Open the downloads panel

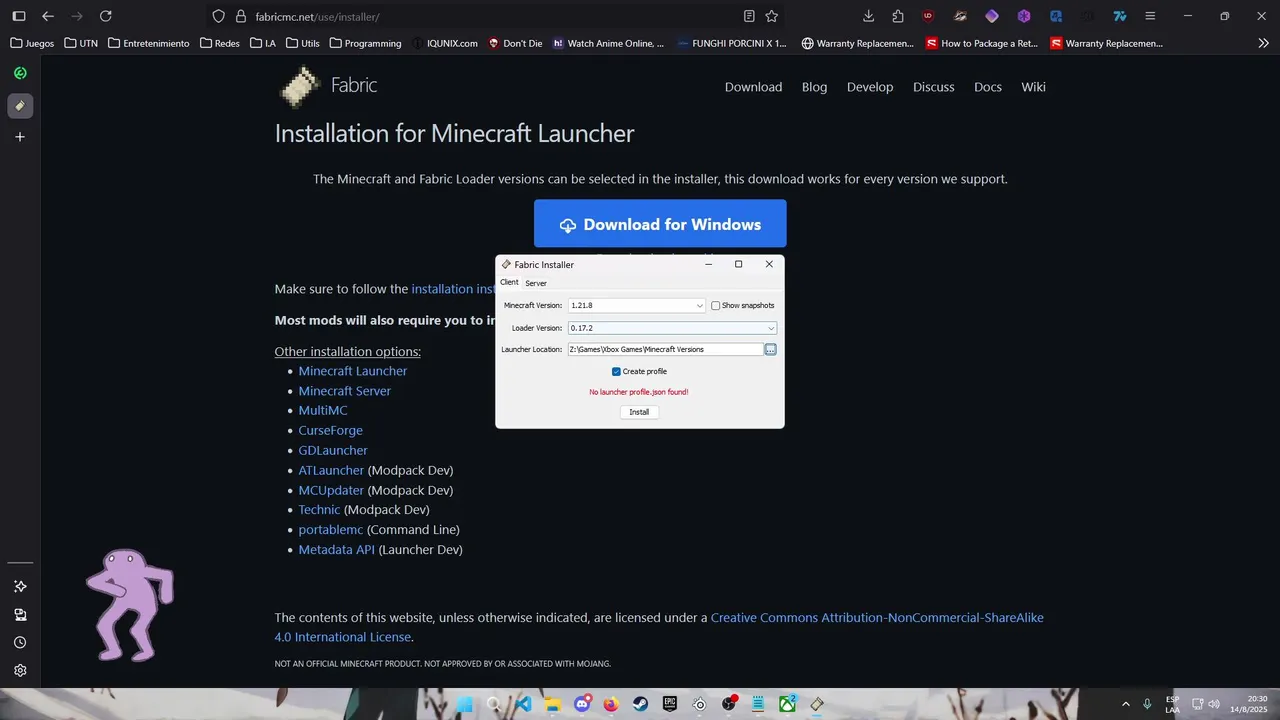868,16
